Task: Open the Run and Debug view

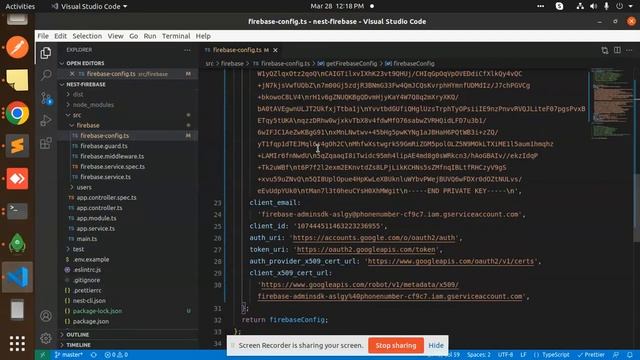Action: click(x=46, y=120)
